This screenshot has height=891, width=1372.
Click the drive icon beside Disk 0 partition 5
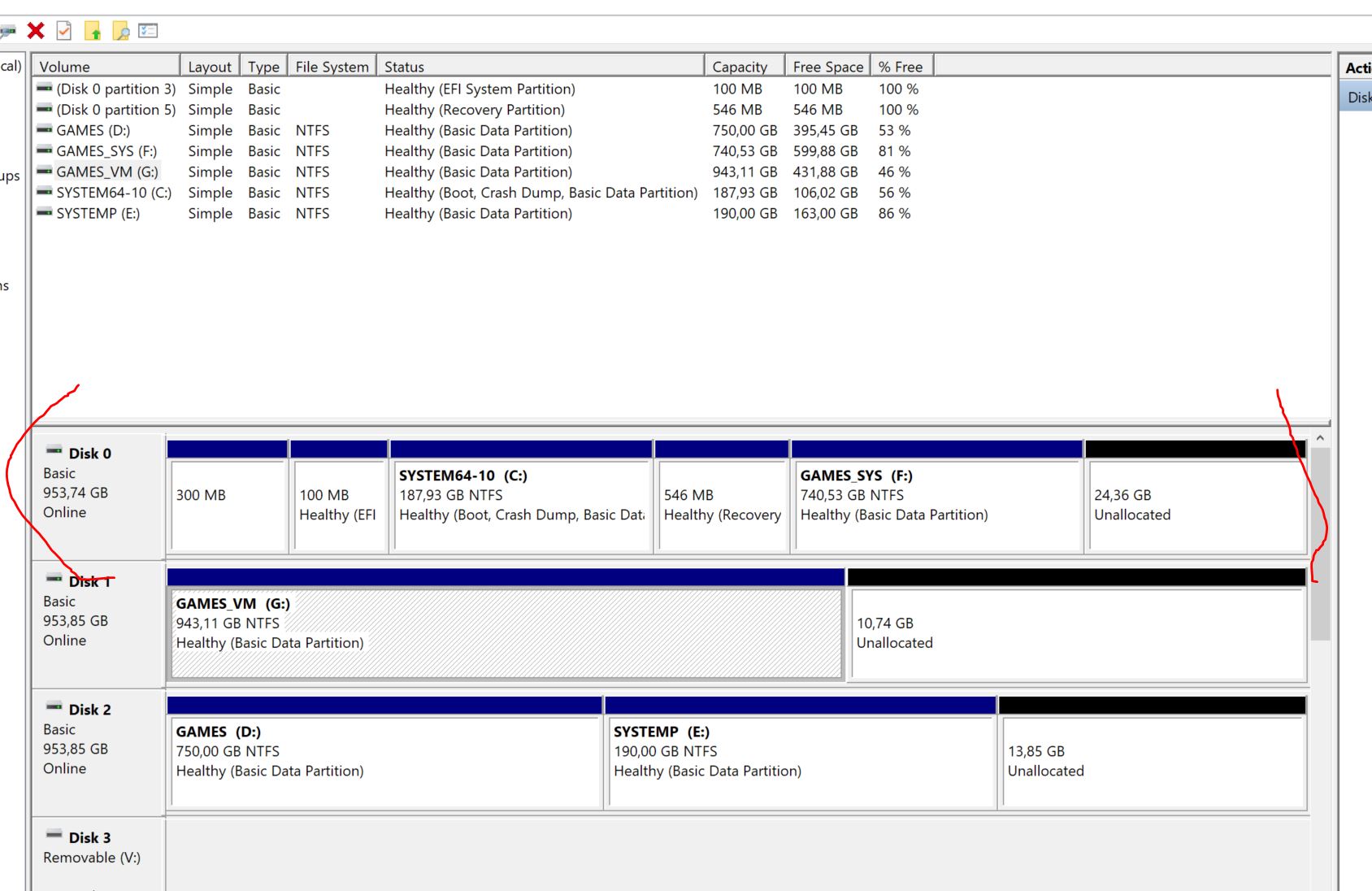coord(45,109)
